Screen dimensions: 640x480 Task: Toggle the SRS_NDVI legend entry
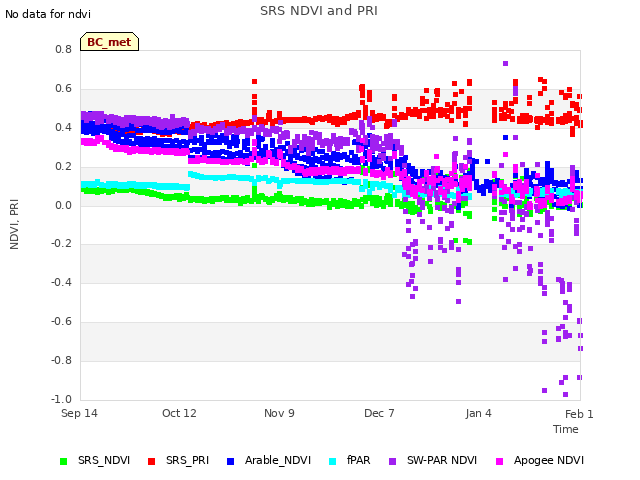click(95, 460)
